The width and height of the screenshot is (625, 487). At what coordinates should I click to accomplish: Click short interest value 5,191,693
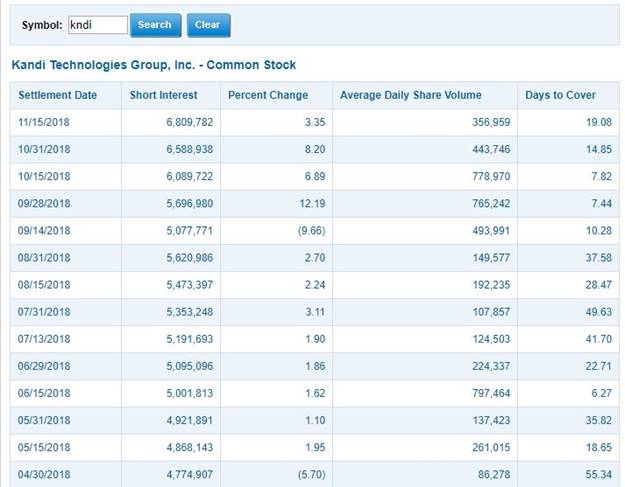[190, 339]
